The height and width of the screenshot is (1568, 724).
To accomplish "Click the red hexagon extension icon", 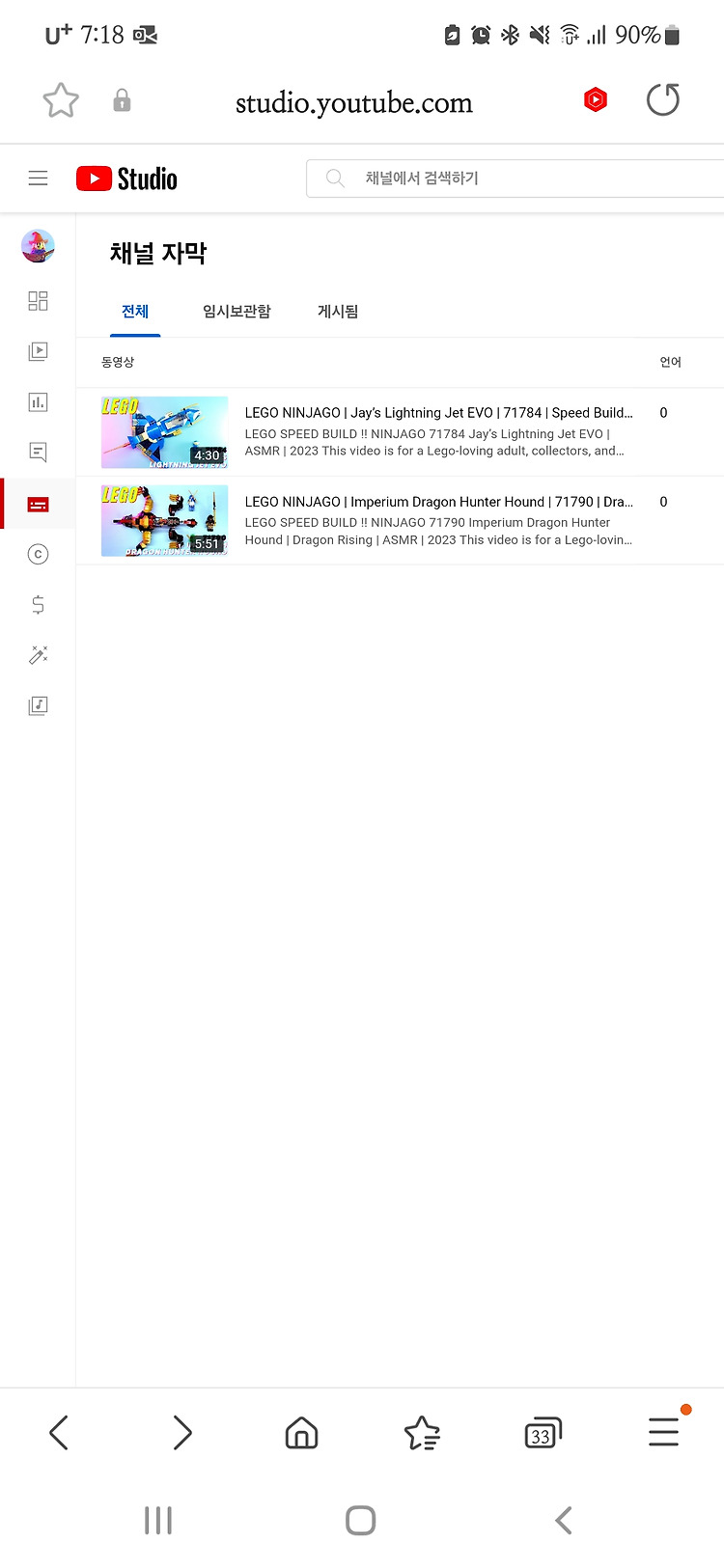I will [596, 99].
